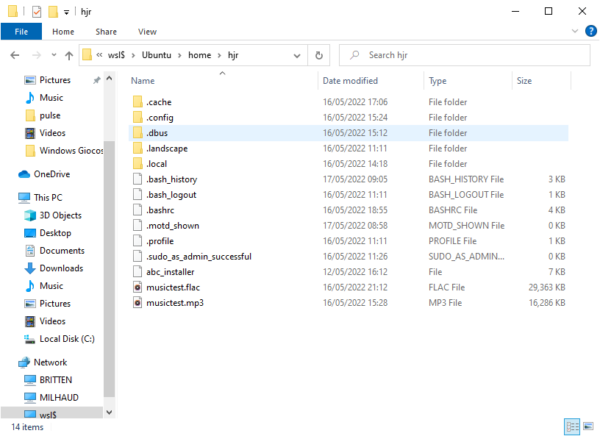Click the Search hjr input field

click(x=465, y=56)
